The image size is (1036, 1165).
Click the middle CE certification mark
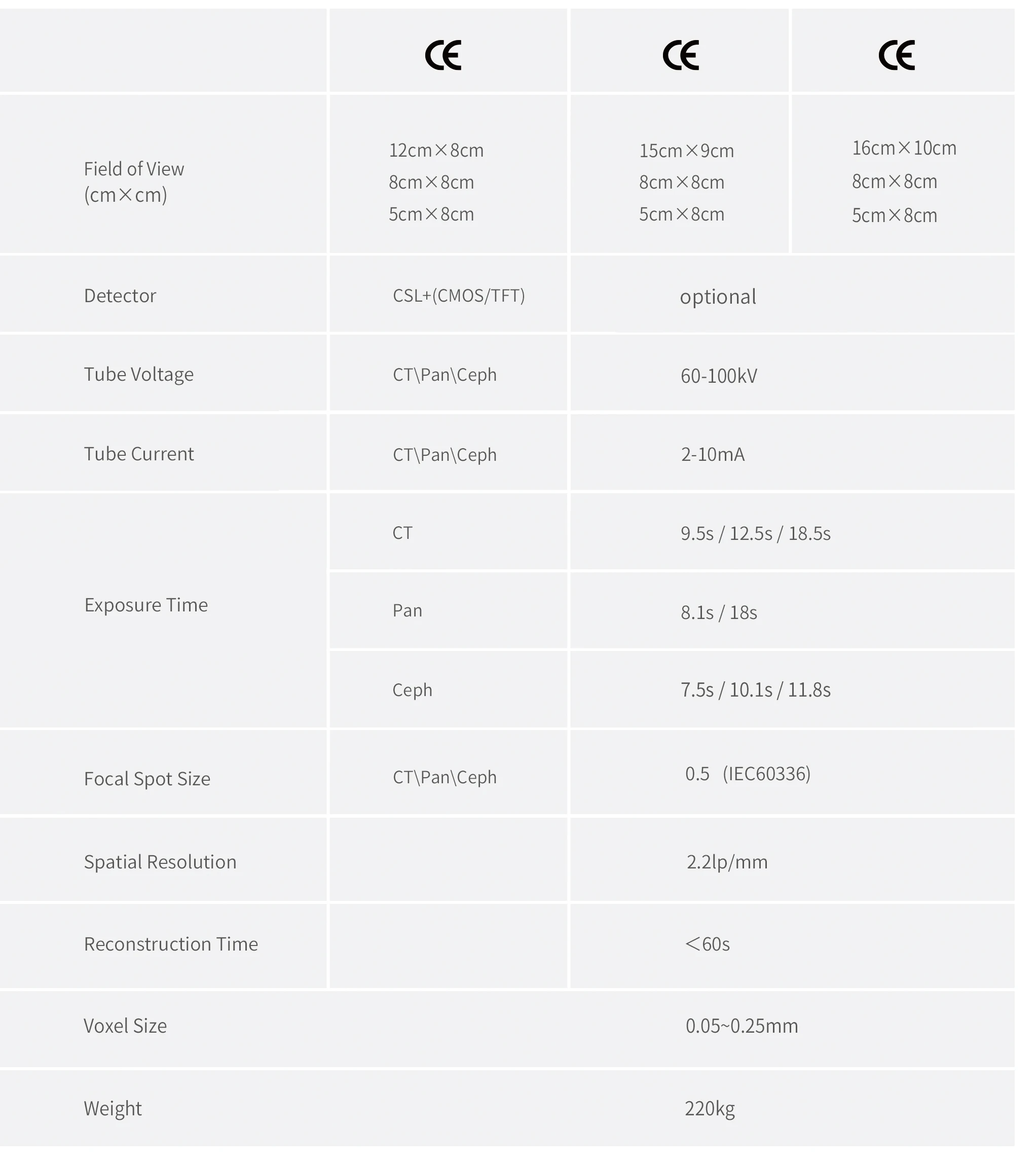click(x=680, y=55)
